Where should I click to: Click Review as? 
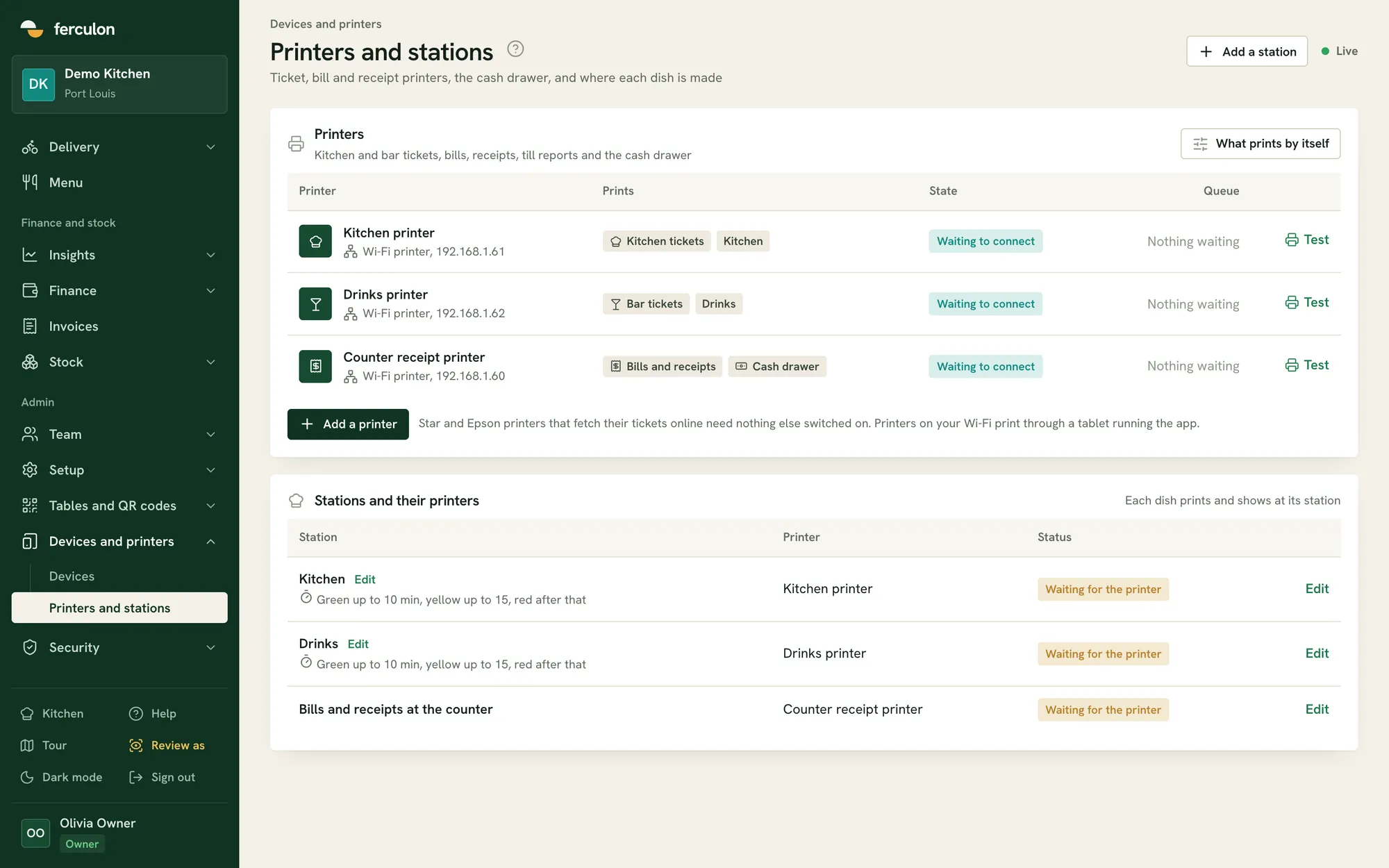pyautogui.click(x=167, y=745)
